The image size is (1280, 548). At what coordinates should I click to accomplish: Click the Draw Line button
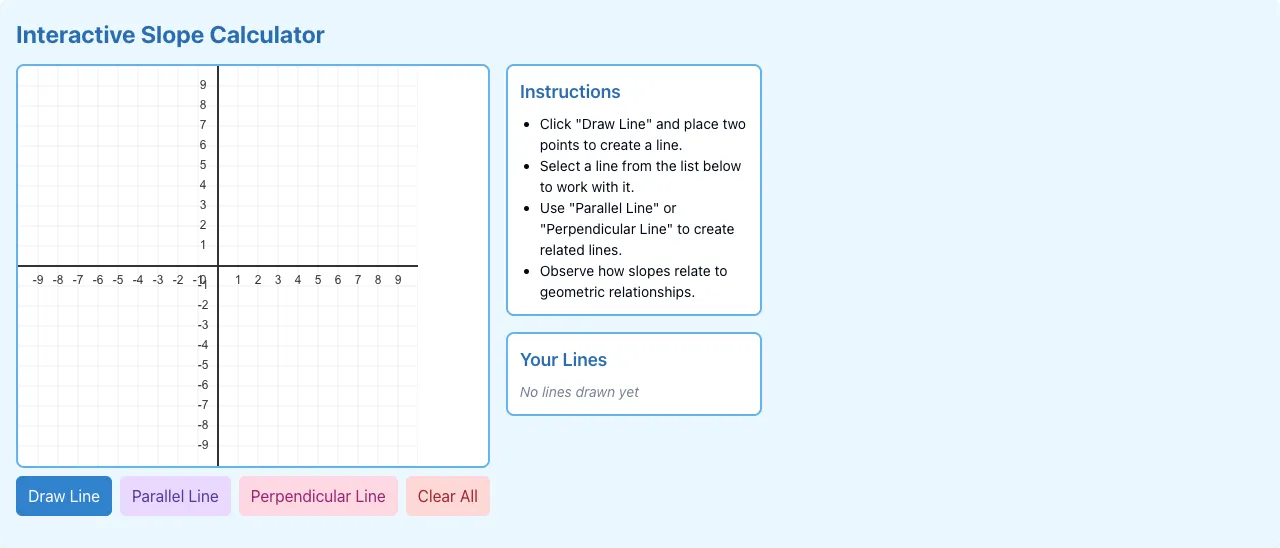point(64,496)
